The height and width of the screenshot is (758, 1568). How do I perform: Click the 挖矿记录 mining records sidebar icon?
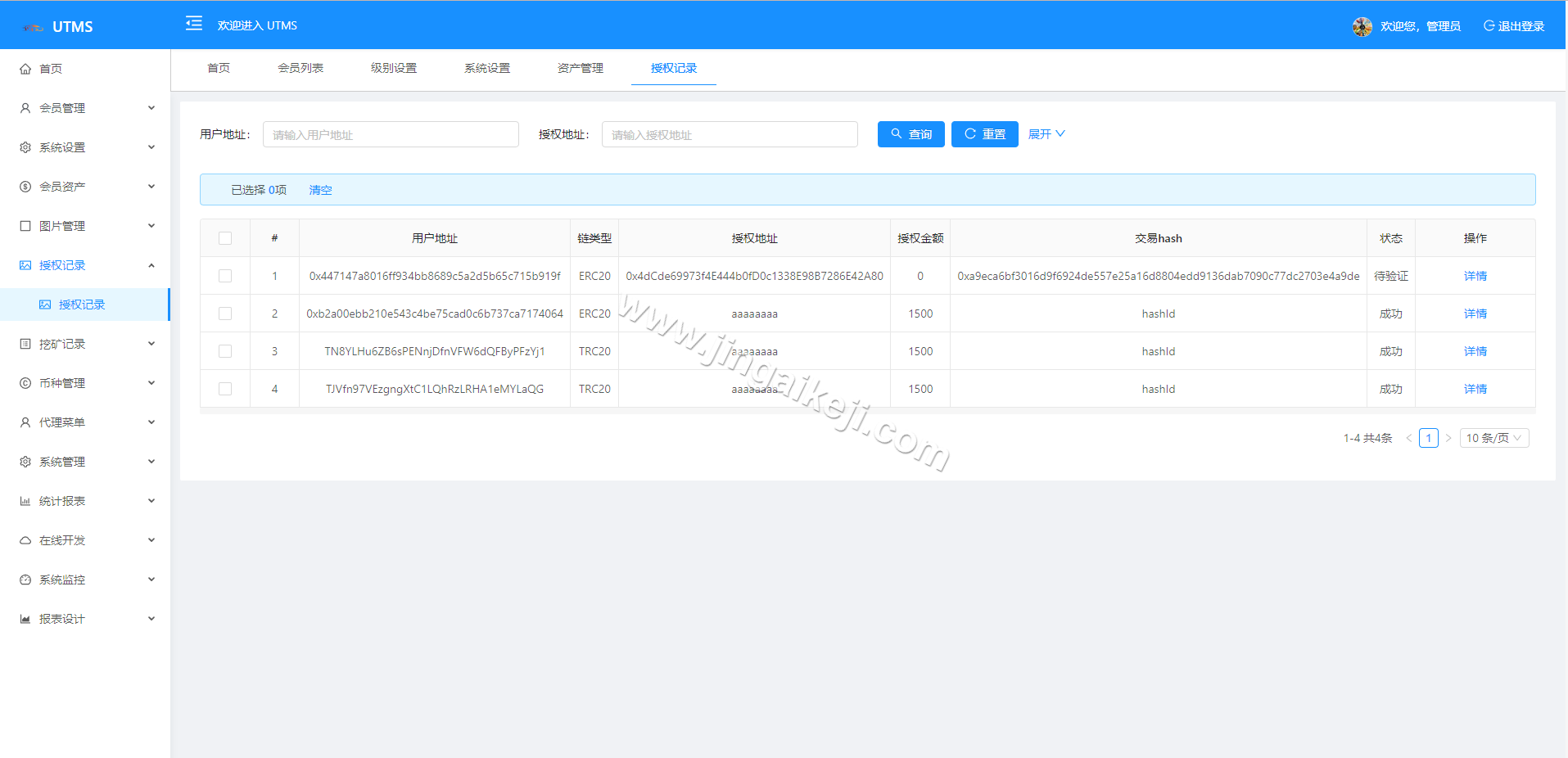pyautogui.click(x=25, y=343)
